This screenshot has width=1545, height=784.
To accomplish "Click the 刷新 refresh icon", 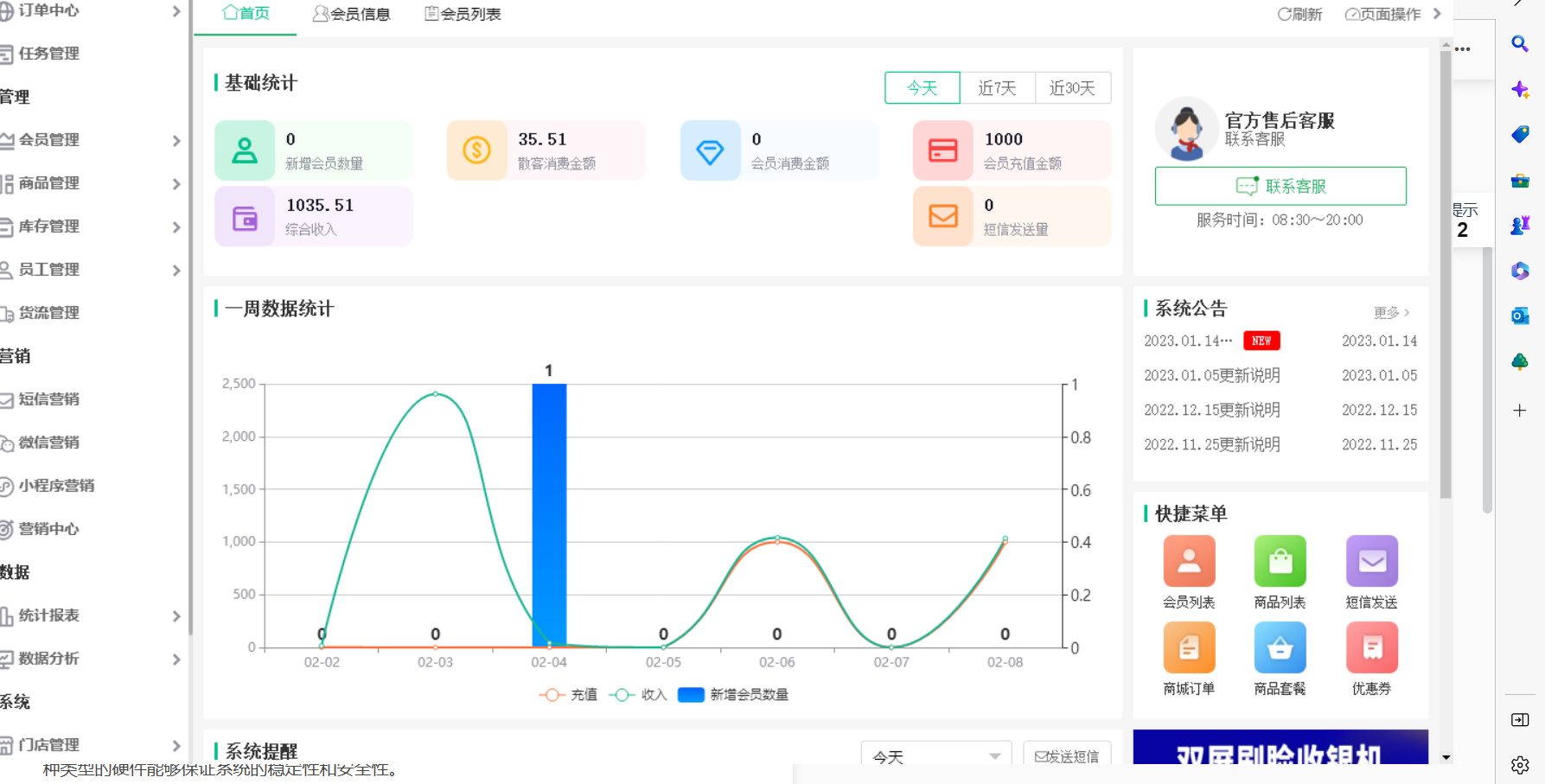I will tap(1299, 14).
